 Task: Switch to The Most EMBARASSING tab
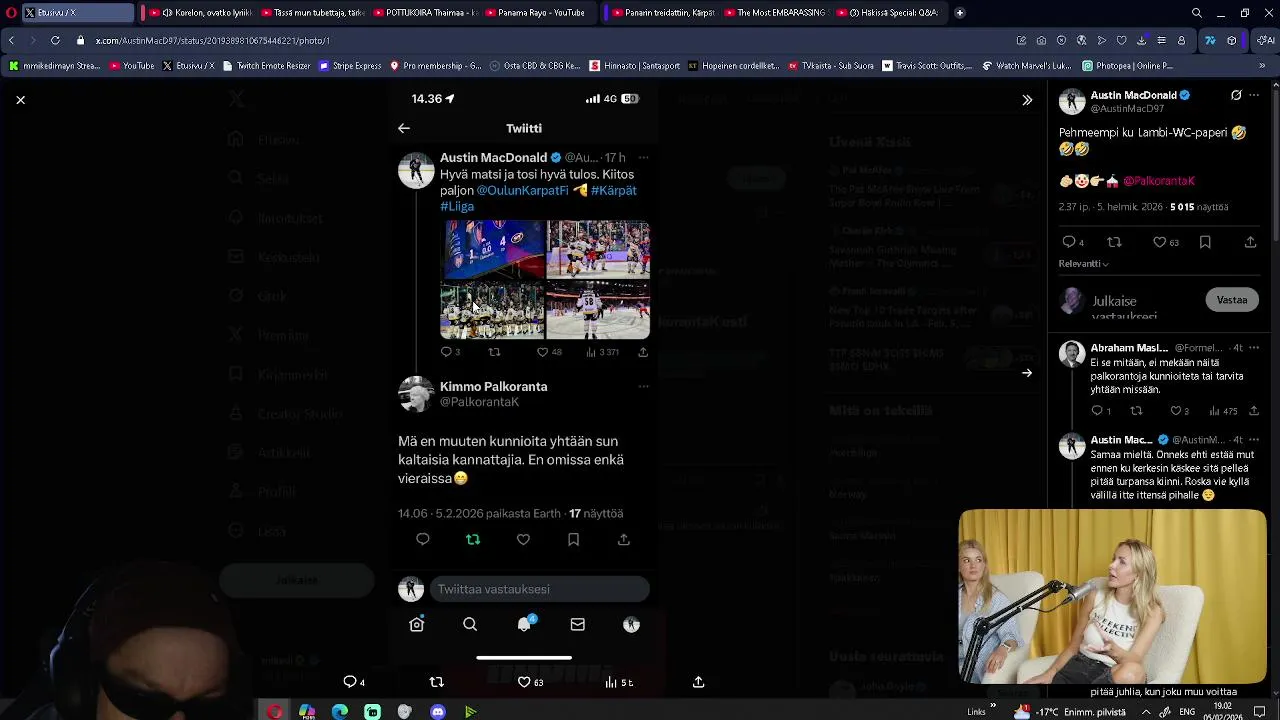tap(775, 13)
